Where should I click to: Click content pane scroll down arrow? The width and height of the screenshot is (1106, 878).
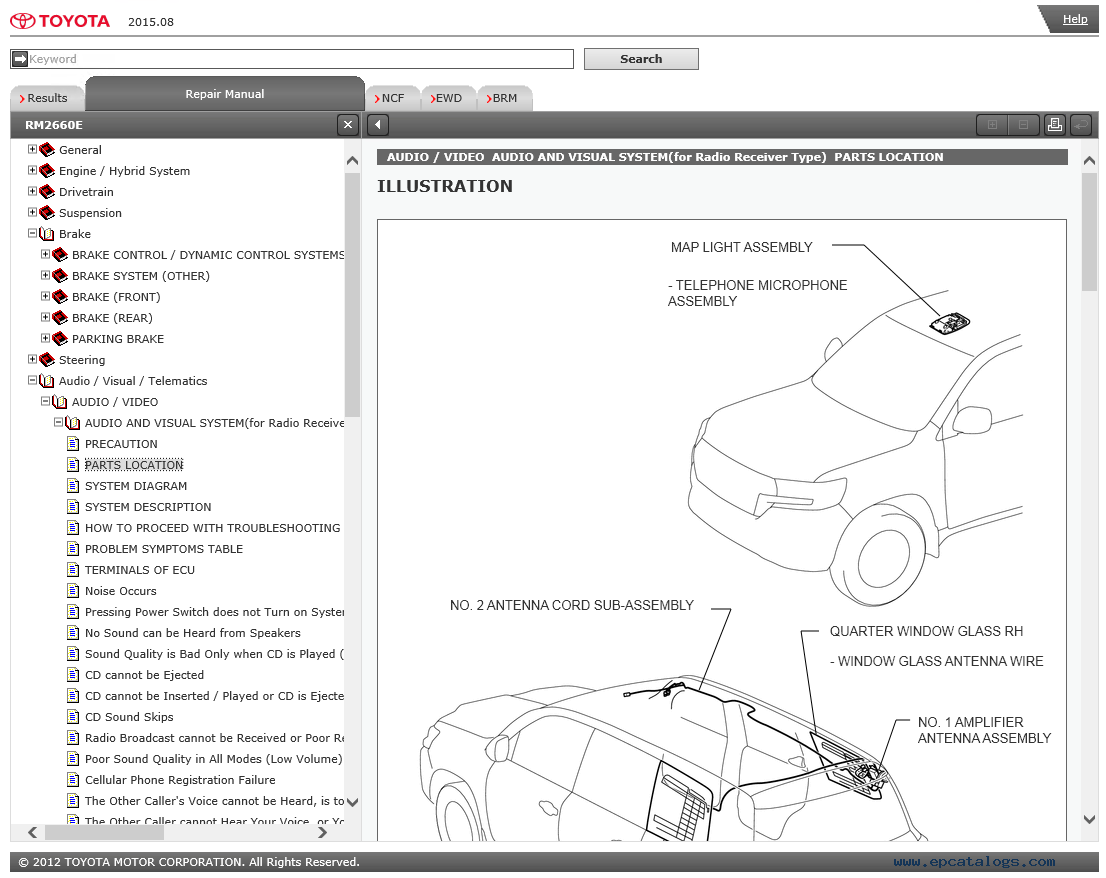1089,819
